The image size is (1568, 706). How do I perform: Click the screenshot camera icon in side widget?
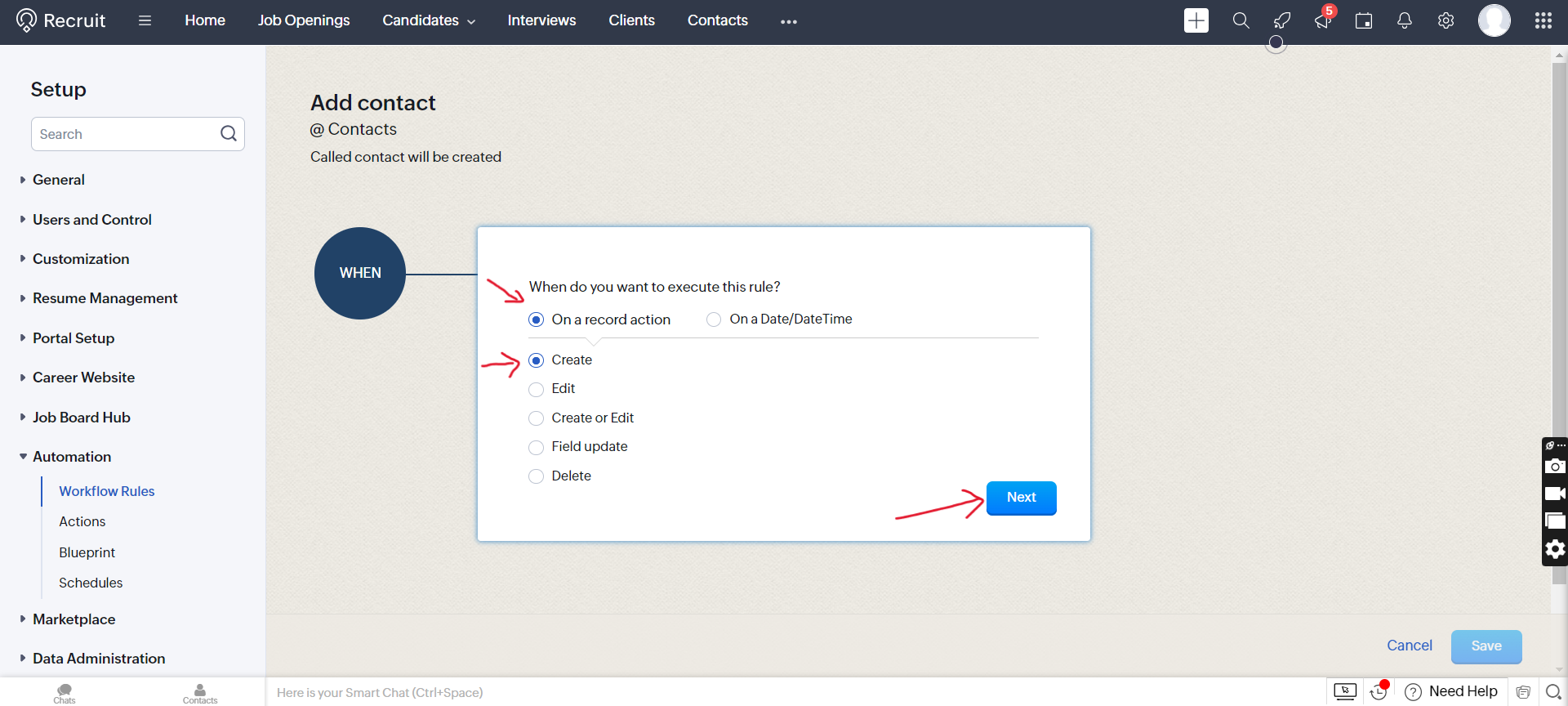1555,466
